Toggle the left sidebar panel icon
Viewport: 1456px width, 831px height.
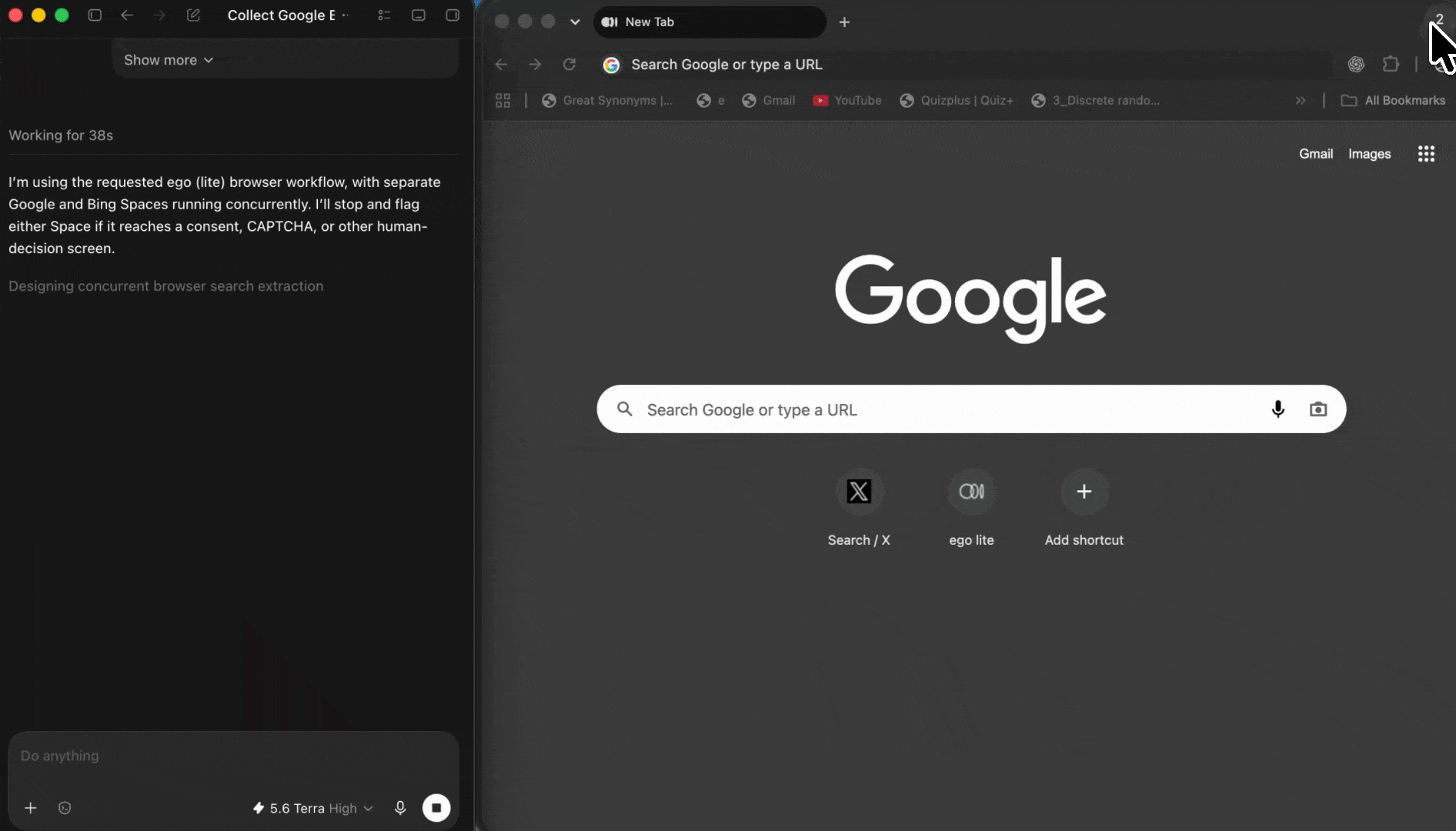(95, 15)
